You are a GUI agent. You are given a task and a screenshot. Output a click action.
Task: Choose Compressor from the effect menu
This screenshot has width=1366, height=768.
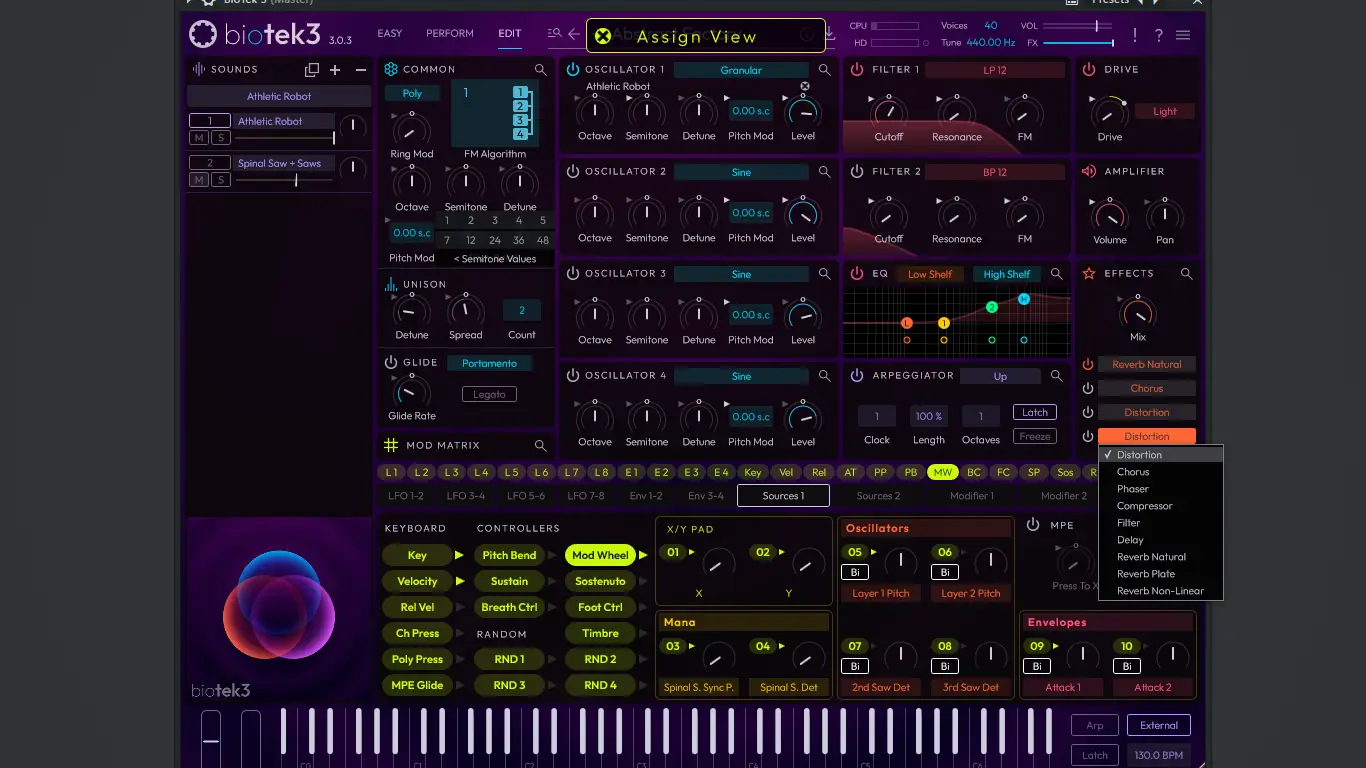click(x=1160, y=506)
